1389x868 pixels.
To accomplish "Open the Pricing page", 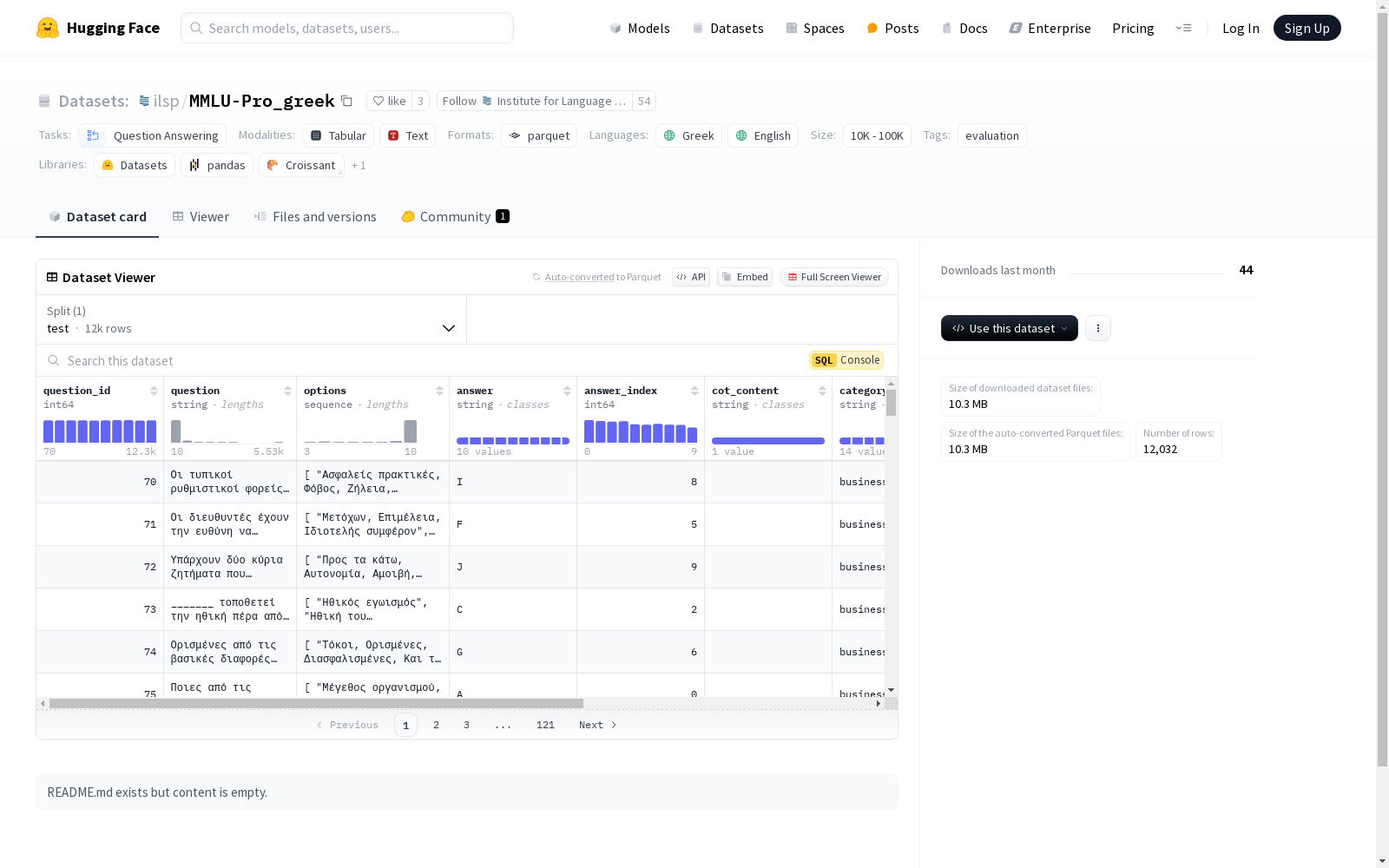I will [x=1133, y=28].
